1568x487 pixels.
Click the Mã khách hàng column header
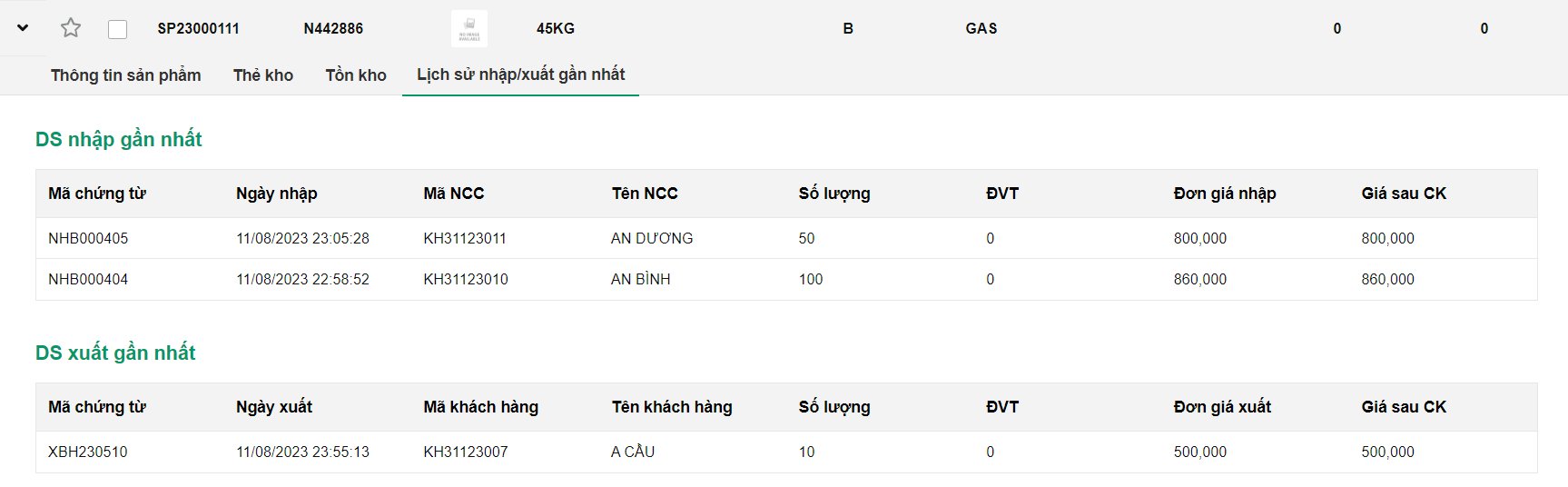480,407
